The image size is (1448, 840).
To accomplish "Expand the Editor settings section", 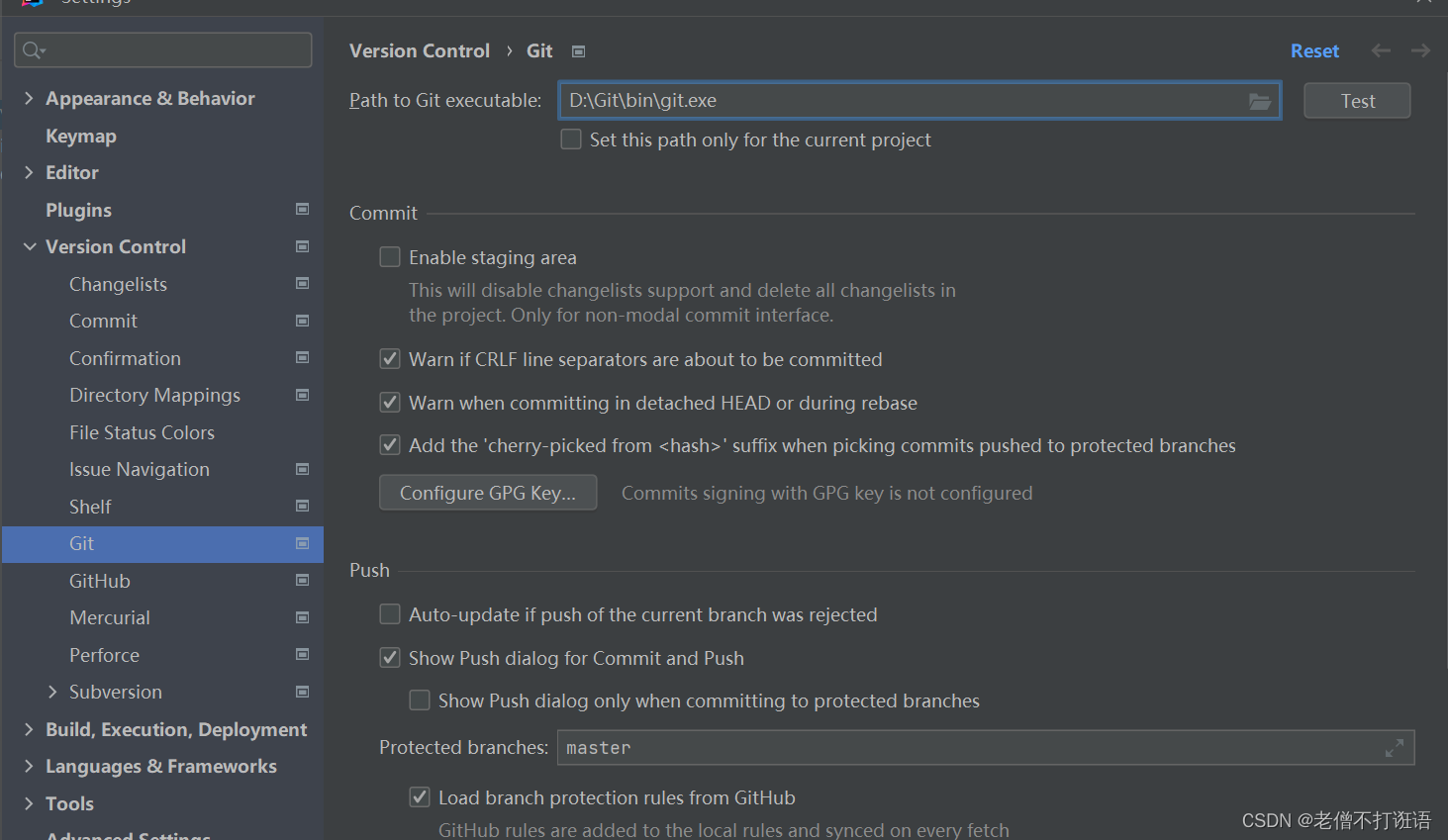I will (29, 172).
